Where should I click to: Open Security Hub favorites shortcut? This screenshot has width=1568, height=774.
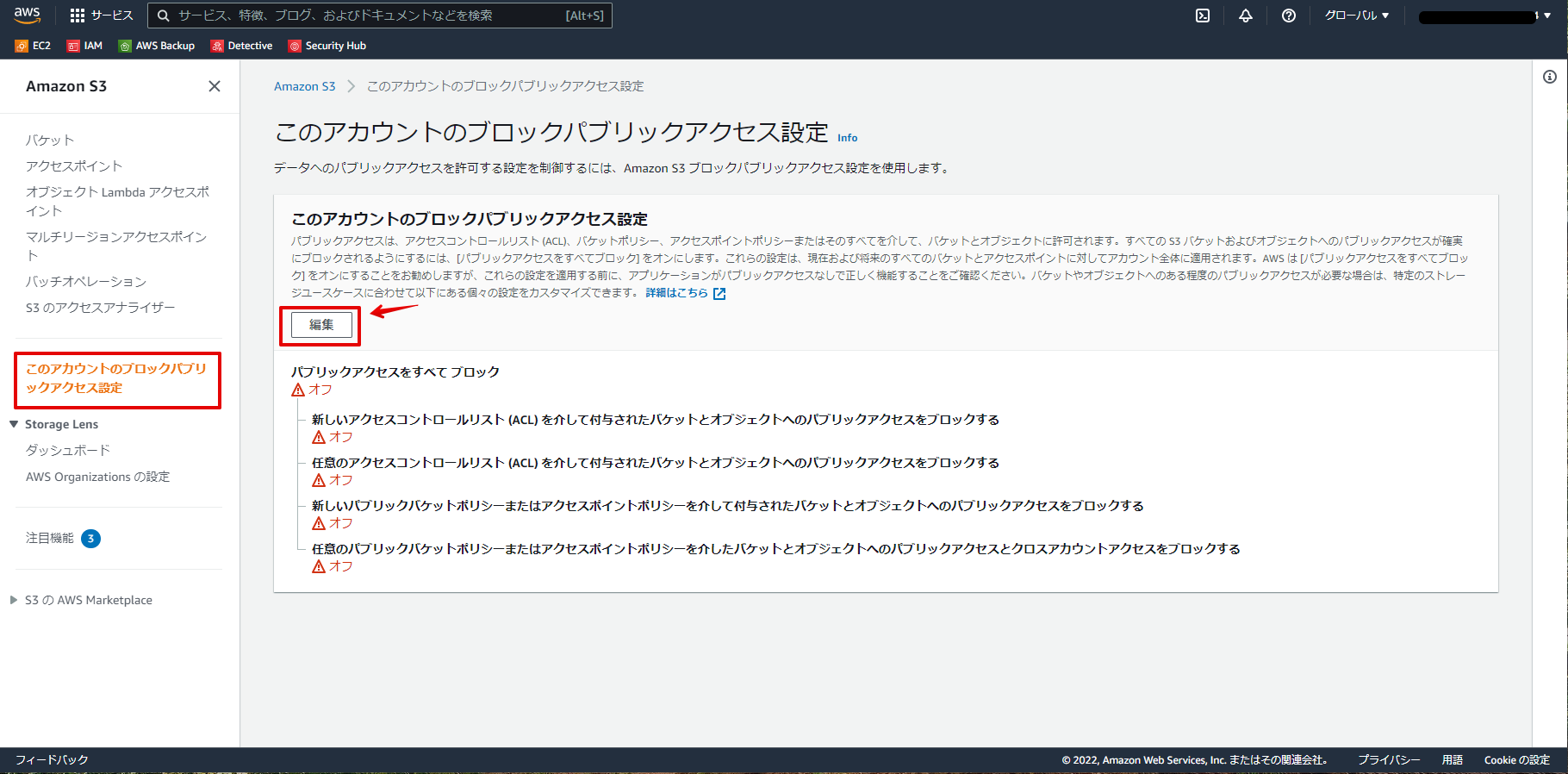[x=327, y=46]
